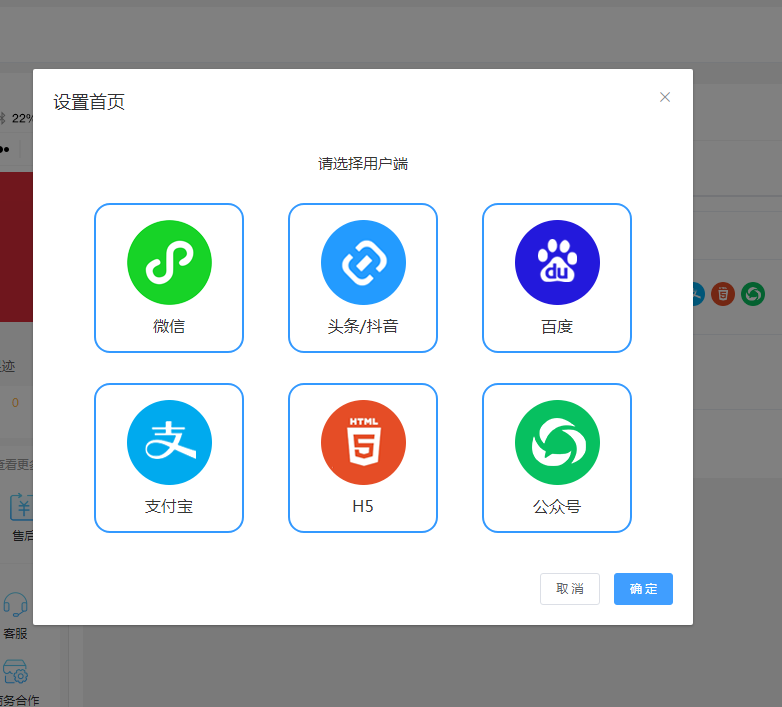This screenshot has width=782, height=707.
Task: Pick the 公众号 green swirl icon
Action: [x=557, y=442]
